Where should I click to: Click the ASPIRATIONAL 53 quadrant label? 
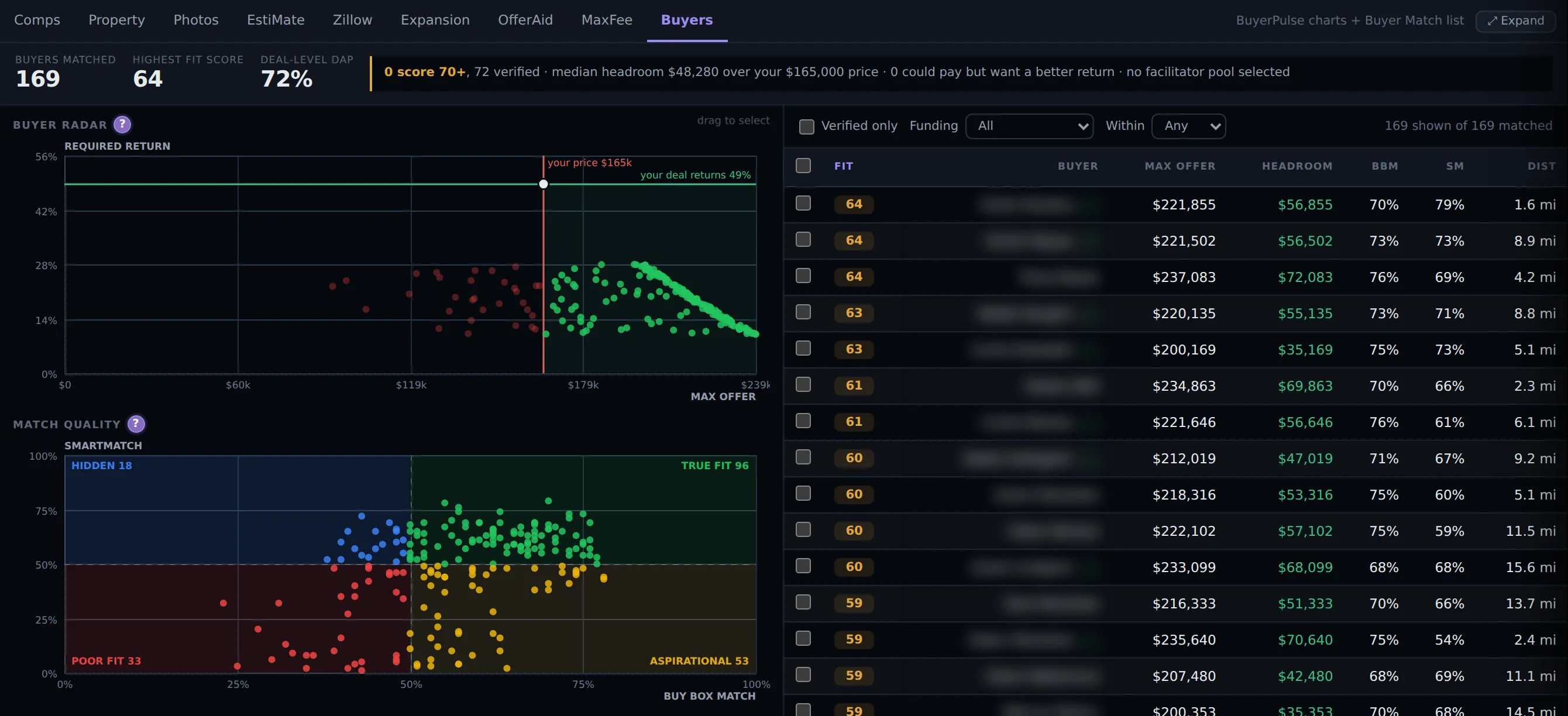coord(699,660)
